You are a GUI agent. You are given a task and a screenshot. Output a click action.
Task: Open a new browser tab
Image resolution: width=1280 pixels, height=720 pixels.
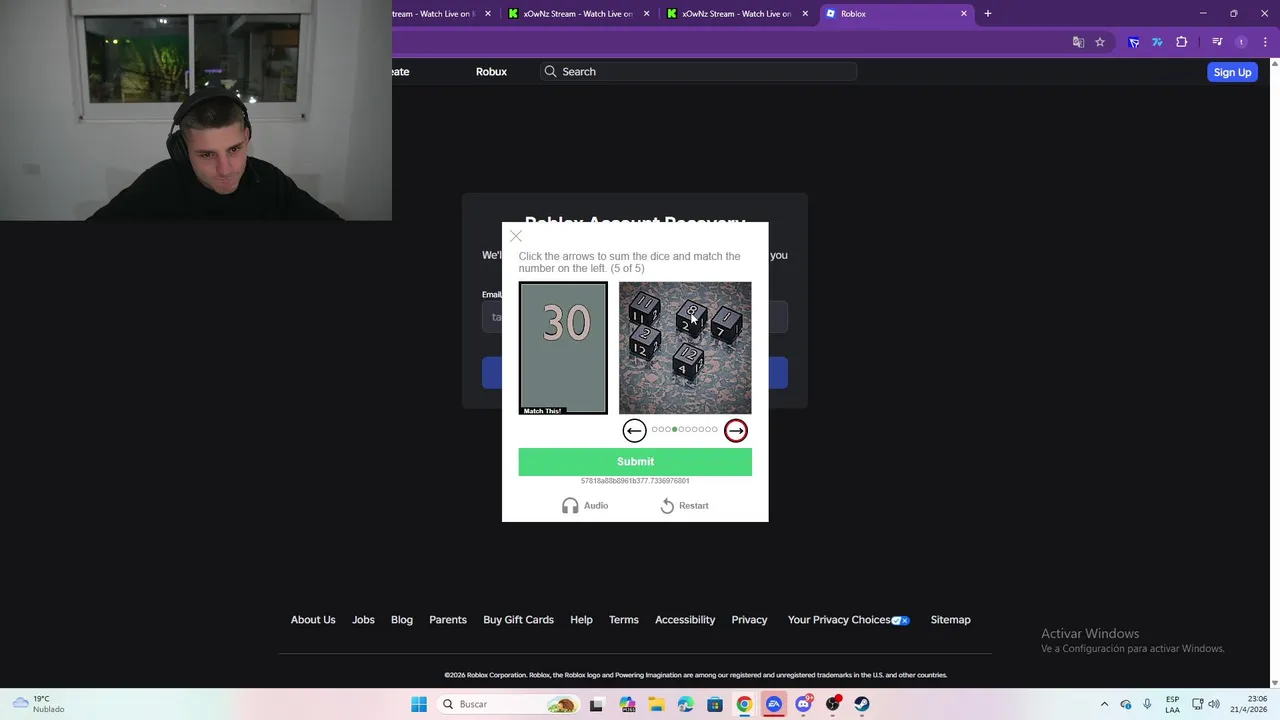[988, 14]
